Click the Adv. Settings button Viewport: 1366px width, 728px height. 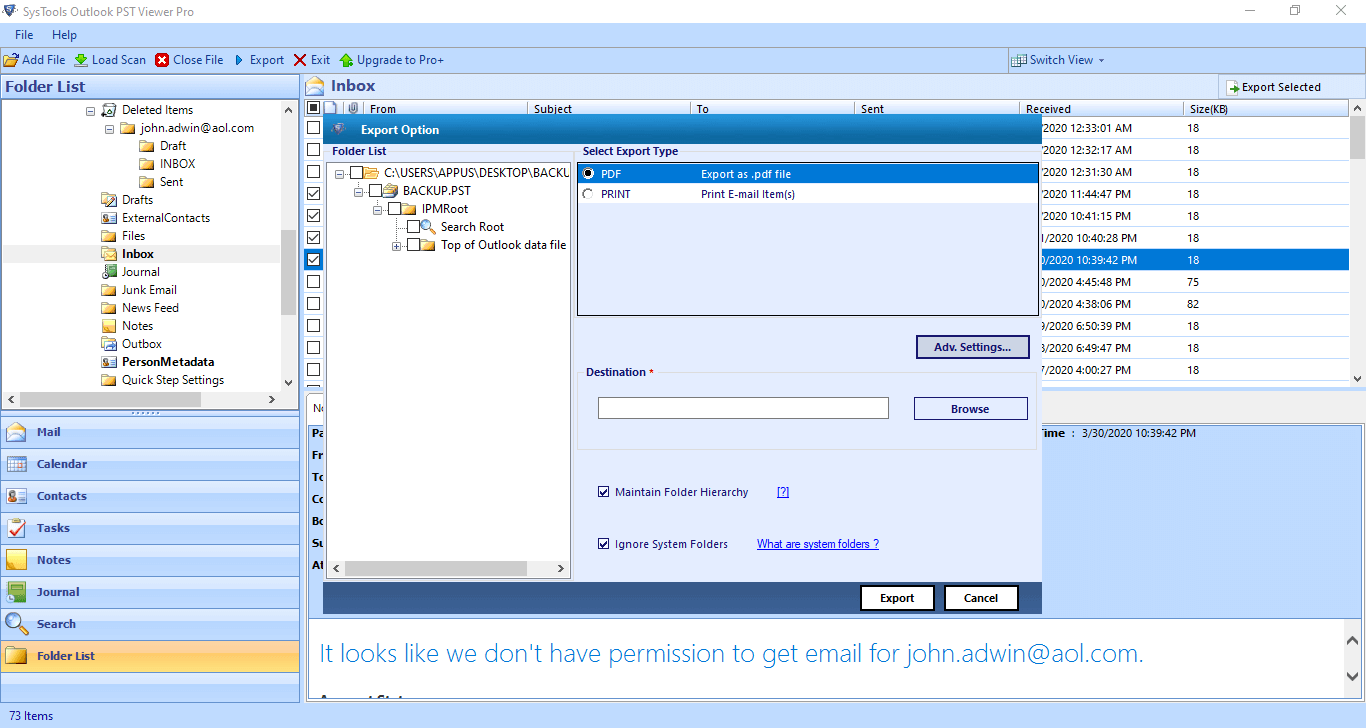pyautogui.click(x=973, y=347)
